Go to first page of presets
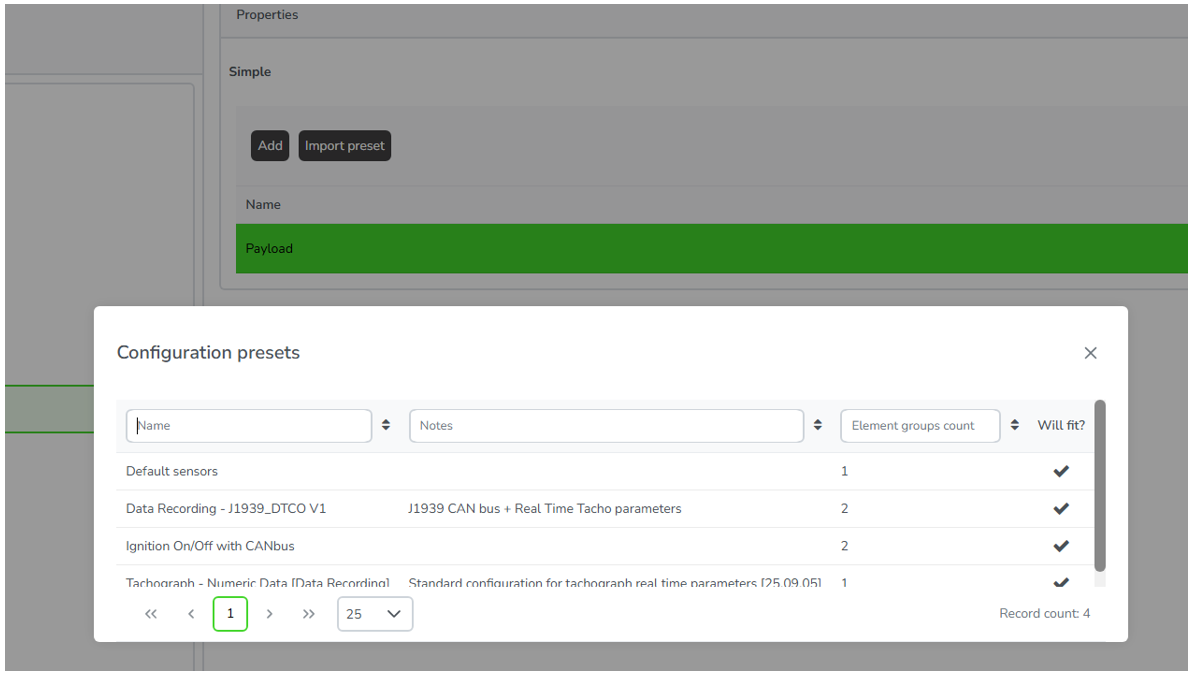The height and width of the screenshot is (676, 1192). click(151, 614)
